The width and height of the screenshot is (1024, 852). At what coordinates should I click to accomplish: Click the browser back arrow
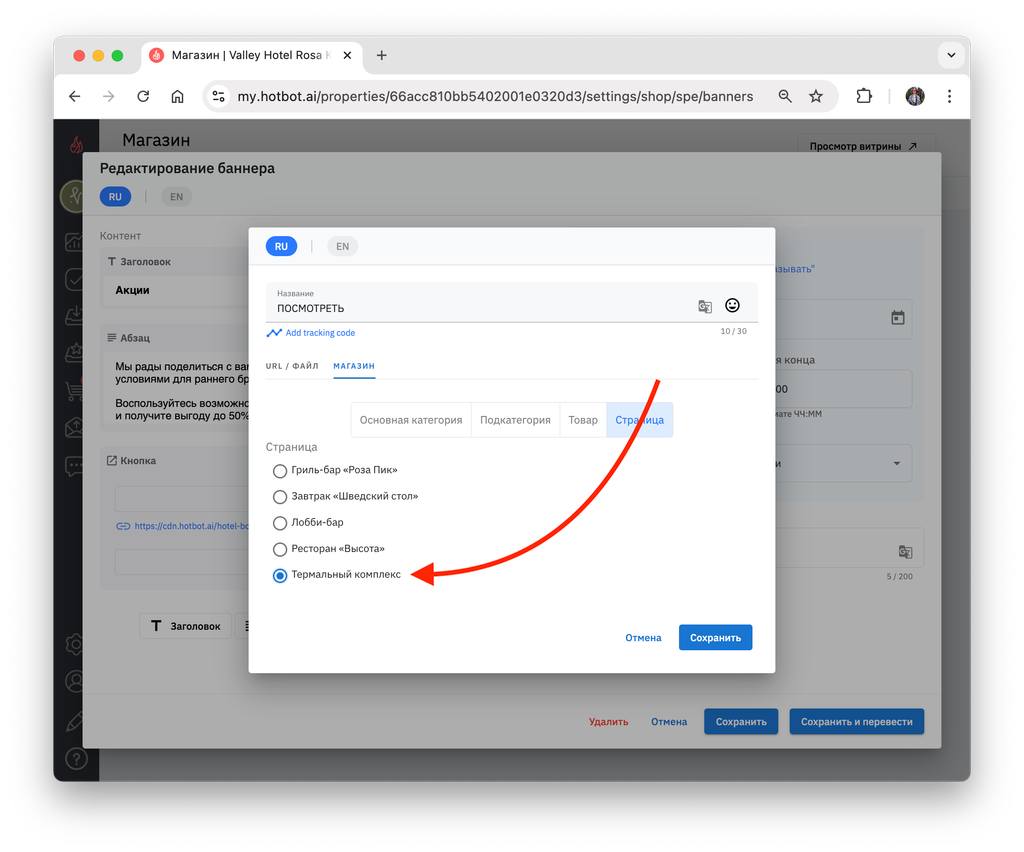[x=74, y=97]
